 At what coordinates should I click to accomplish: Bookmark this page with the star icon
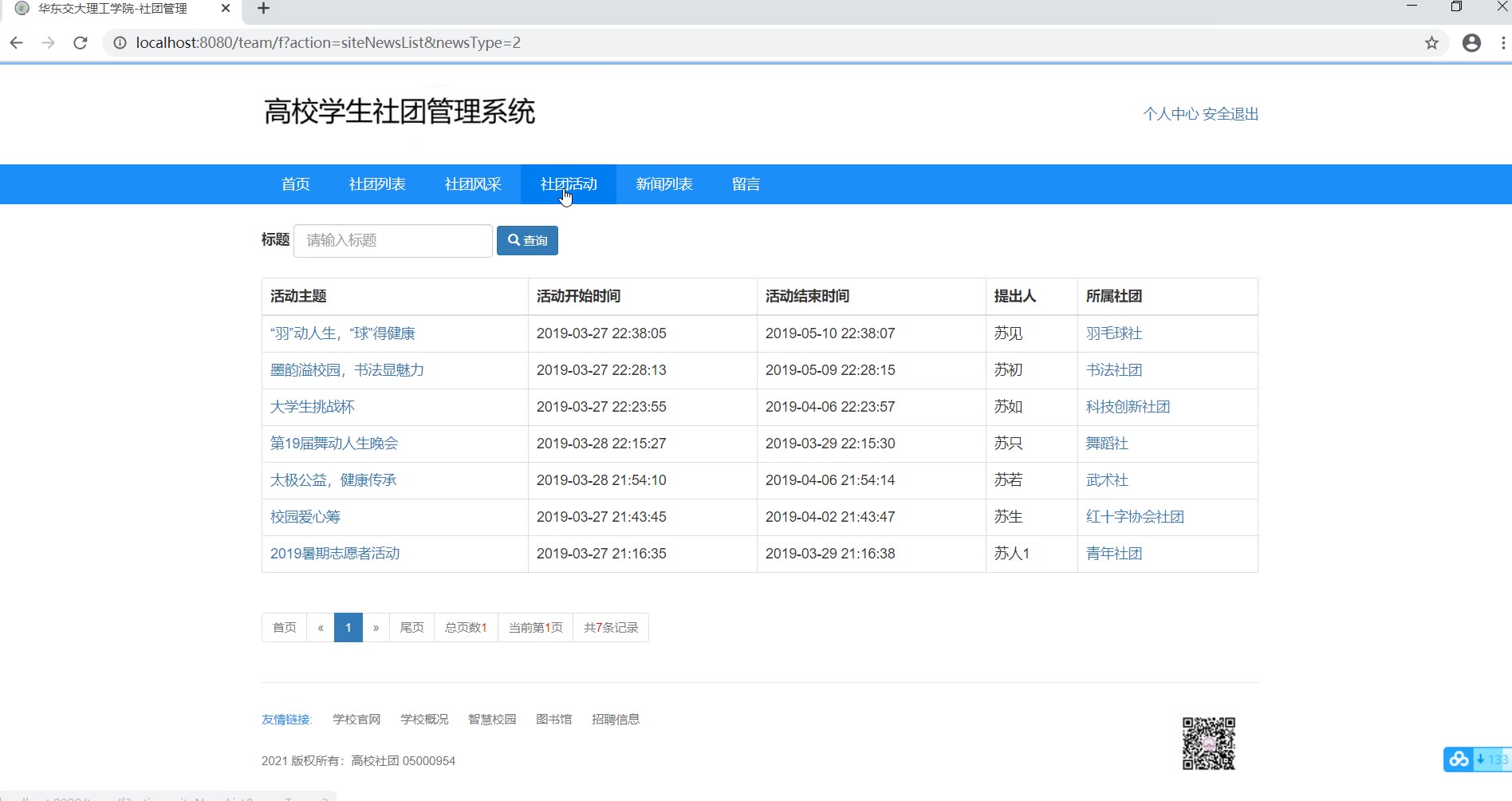tap(1431, 43)
